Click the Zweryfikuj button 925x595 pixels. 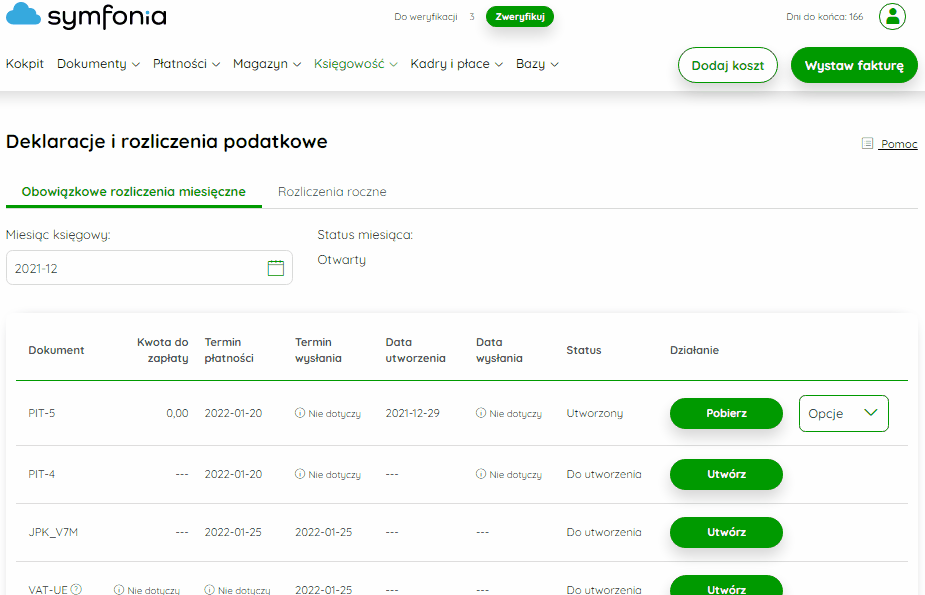(x=520, y=17)
